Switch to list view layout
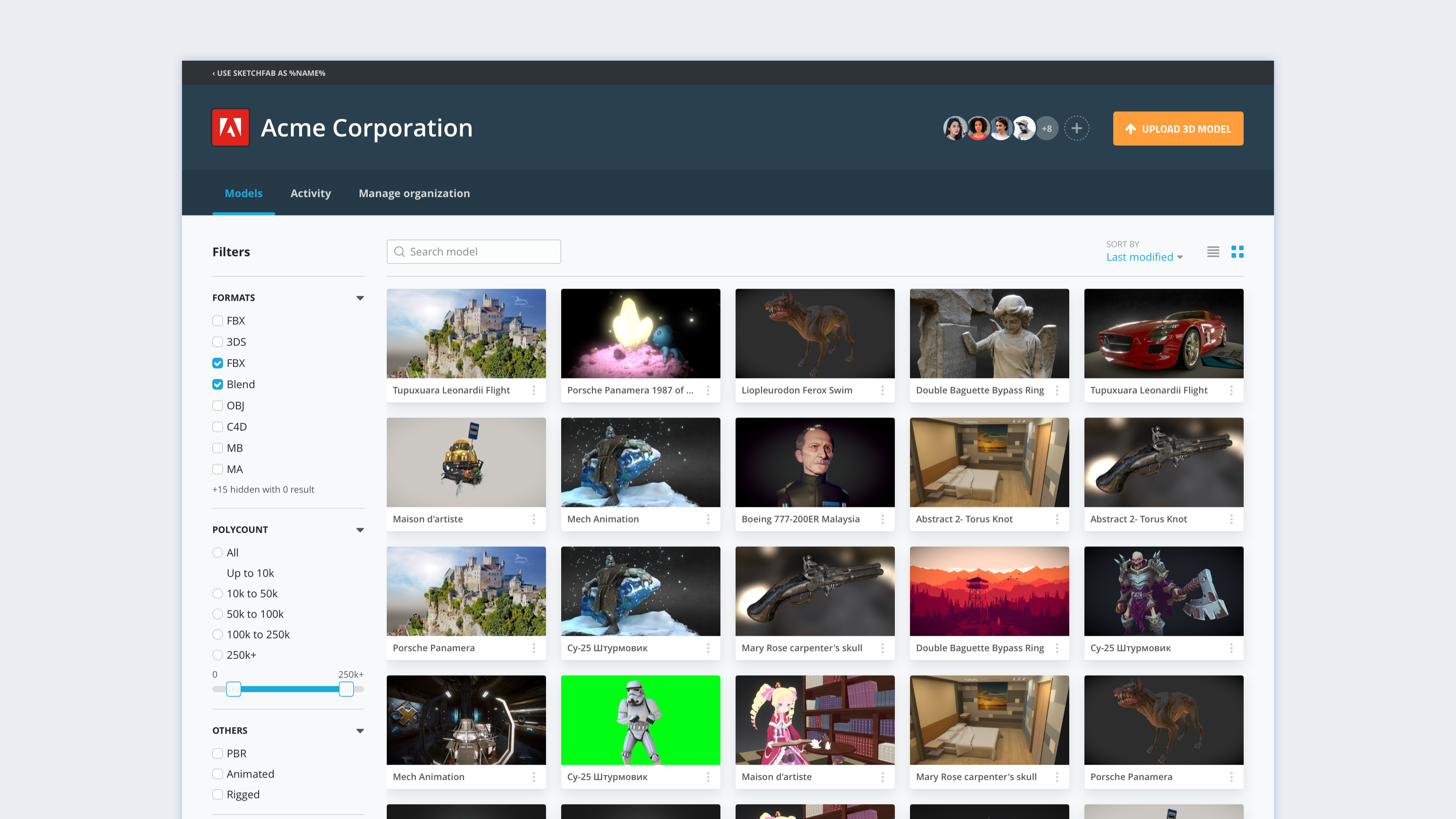This screenshot has height=819, width=1456. pyautogui.click(x=1213, y=251)
